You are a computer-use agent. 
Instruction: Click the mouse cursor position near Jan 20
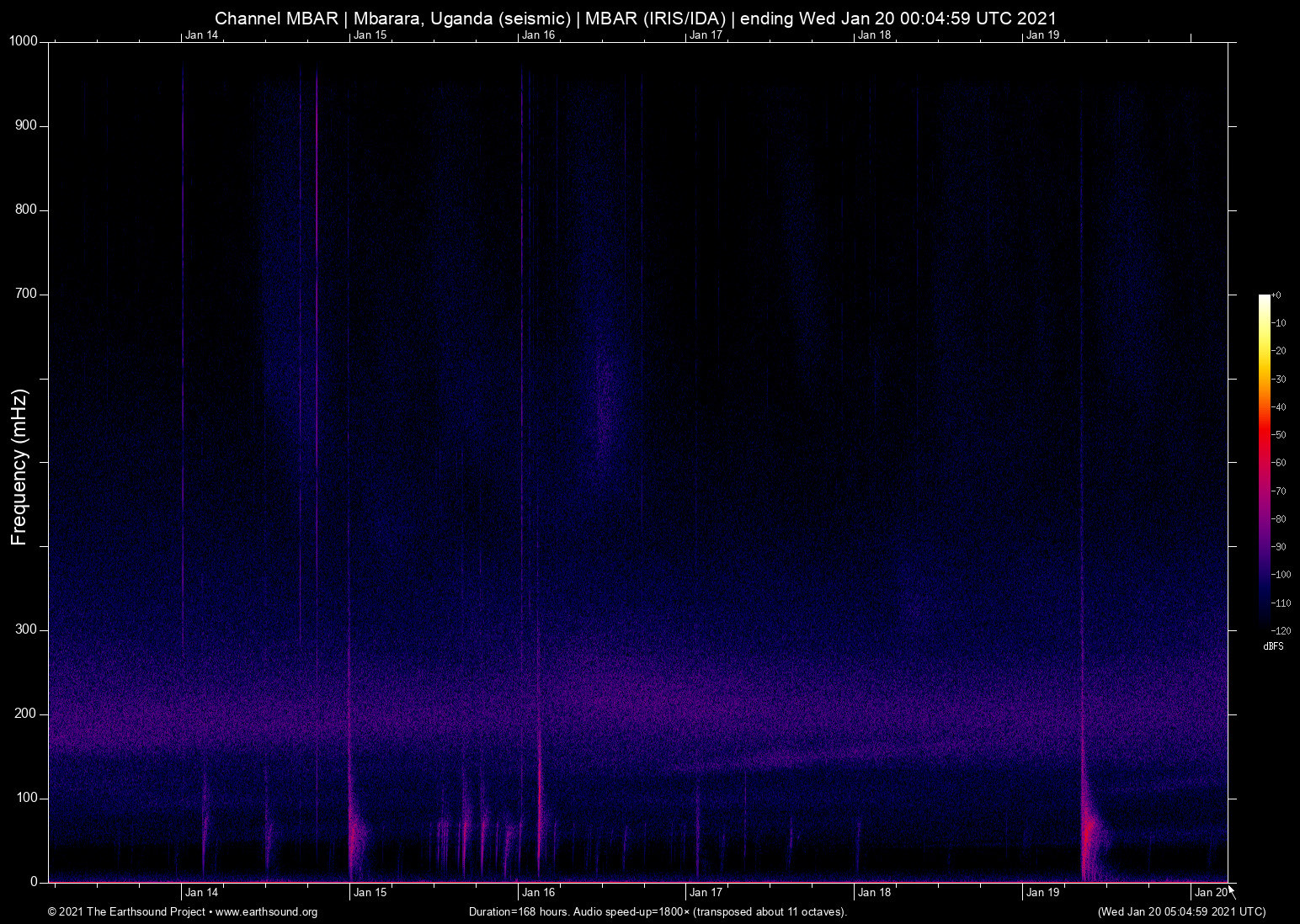(x=1228, y=889)
